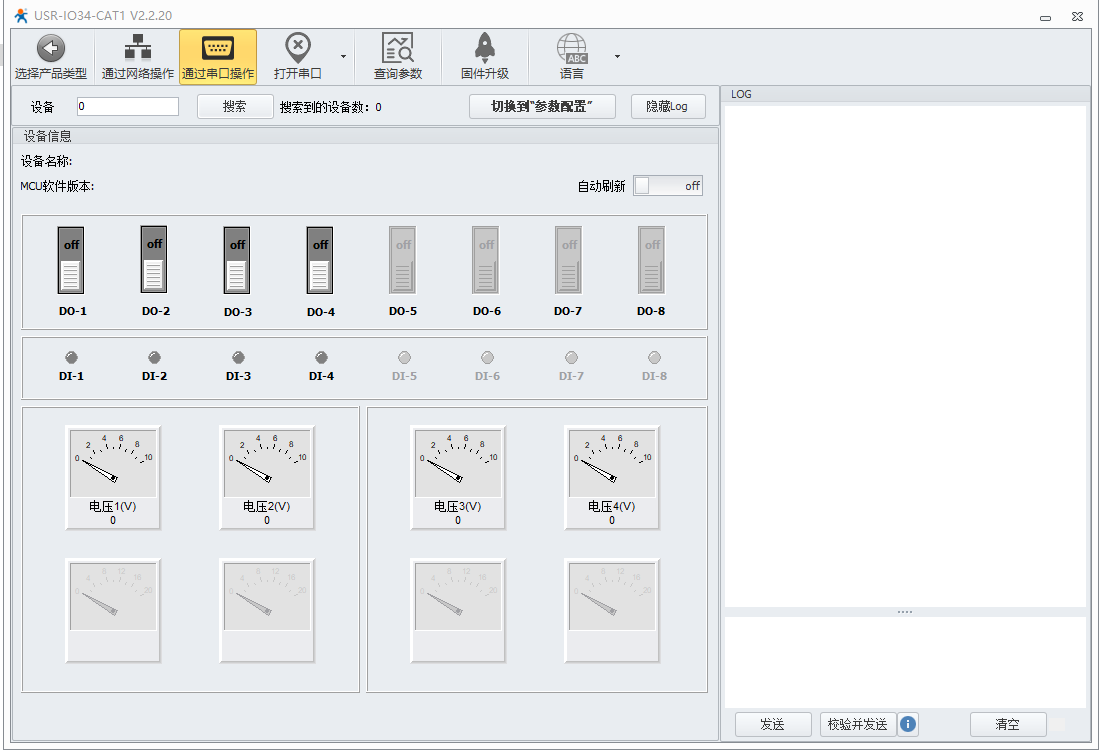Viewport: 1103px width, 756px height.
Task: Click the back arrow to select product type
Action: [x=50, y=49]
